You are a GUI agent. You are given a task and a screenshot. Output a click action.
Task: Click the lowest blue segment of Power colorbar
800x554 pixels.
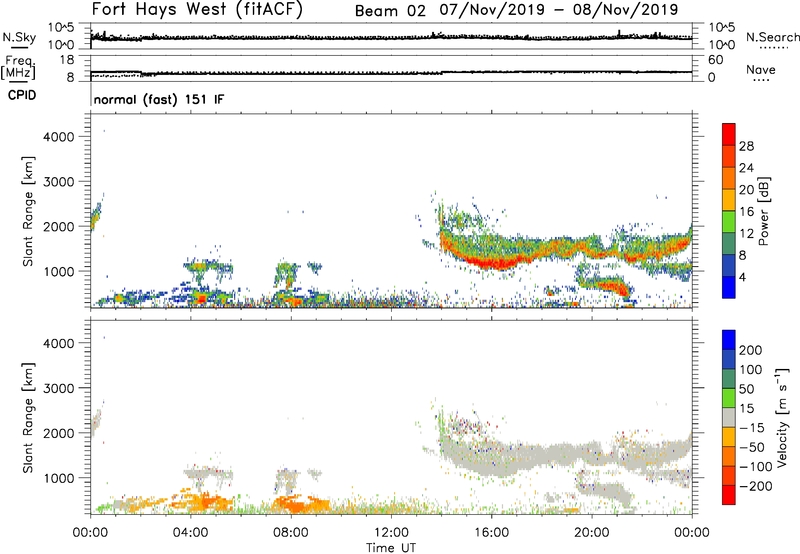(x=729, y=287)
